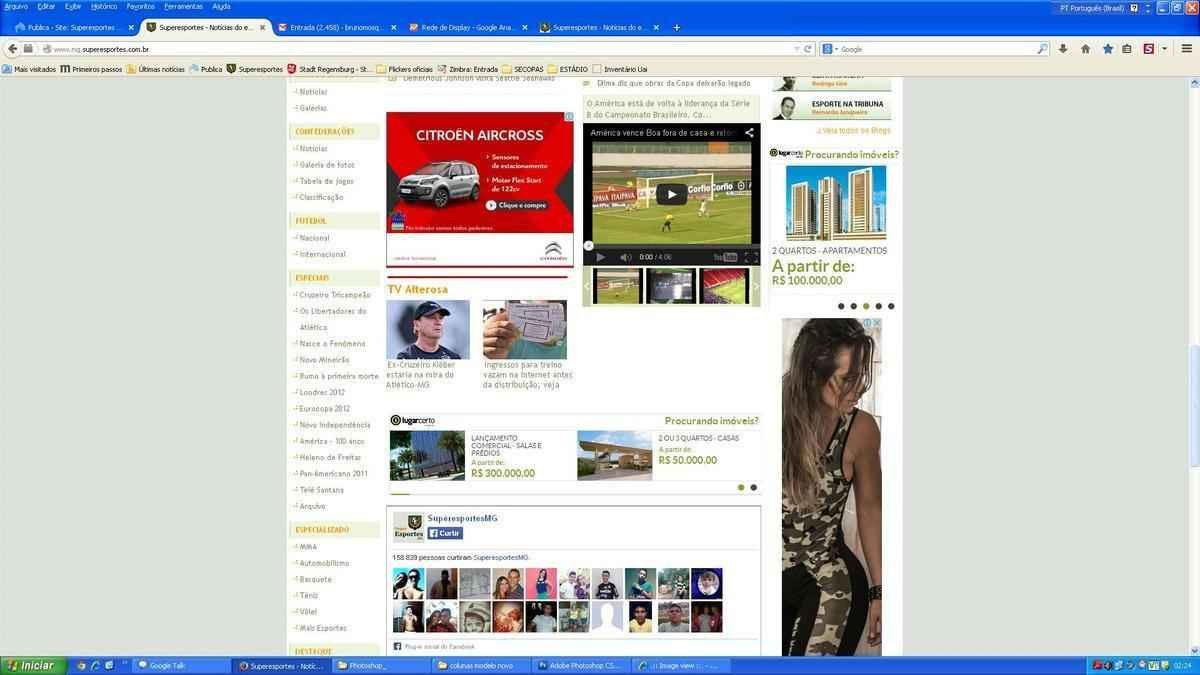Mute the video with speaker icon
This screenshot has height=675, width=1200.
pos(625,257)
